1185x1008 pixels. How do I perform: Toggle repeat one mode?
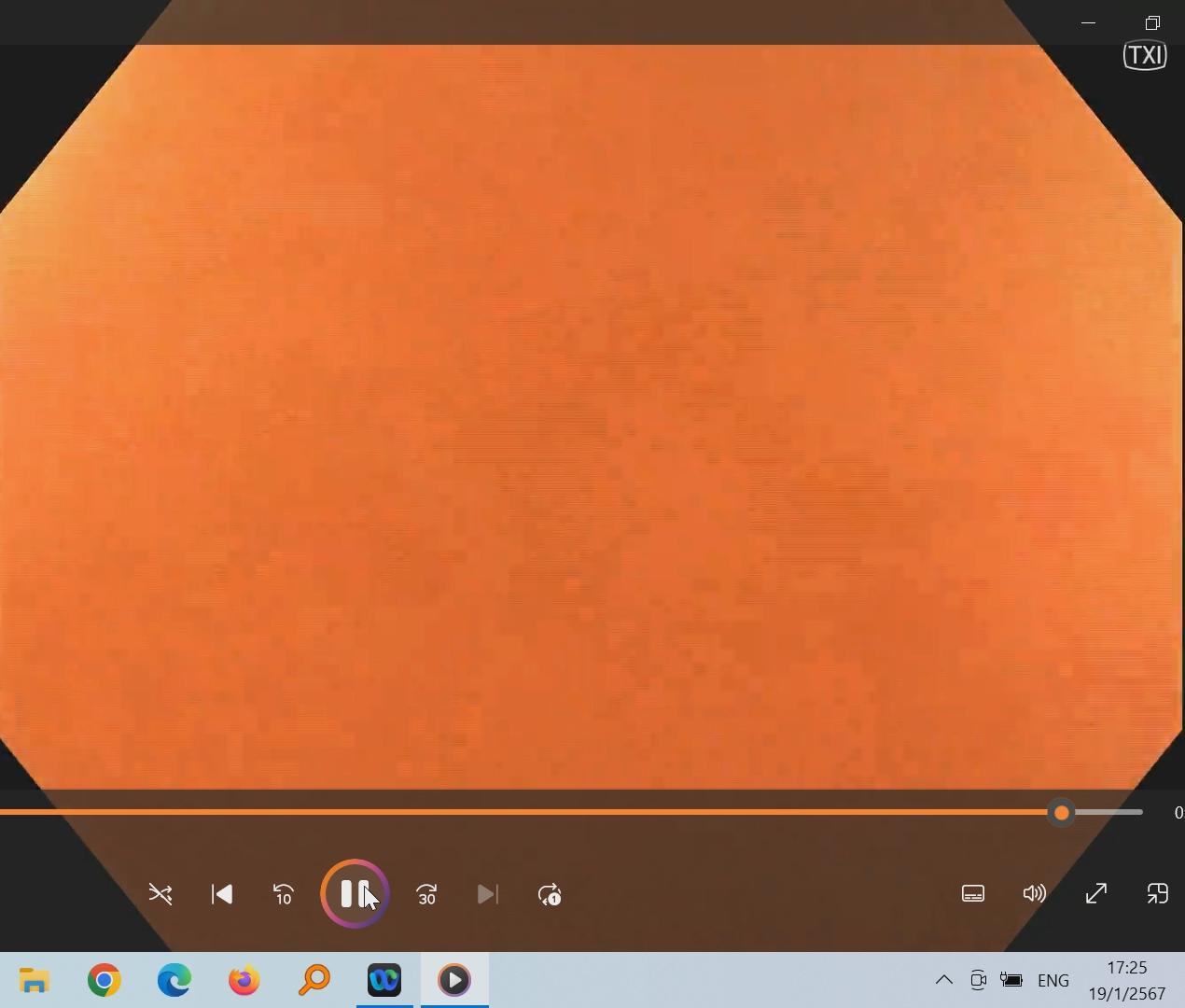coord(550,894)
